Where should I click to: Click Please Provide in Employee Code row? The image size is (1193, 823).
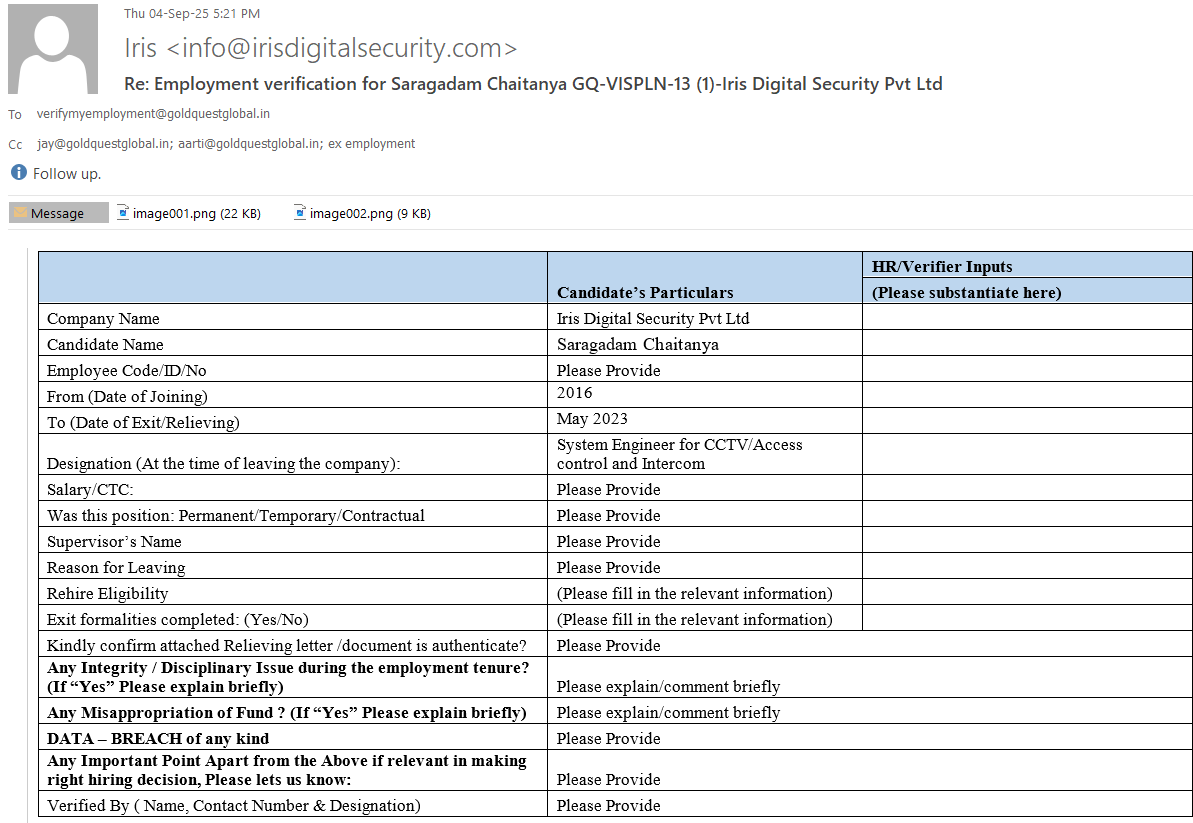tap(608, 370)
